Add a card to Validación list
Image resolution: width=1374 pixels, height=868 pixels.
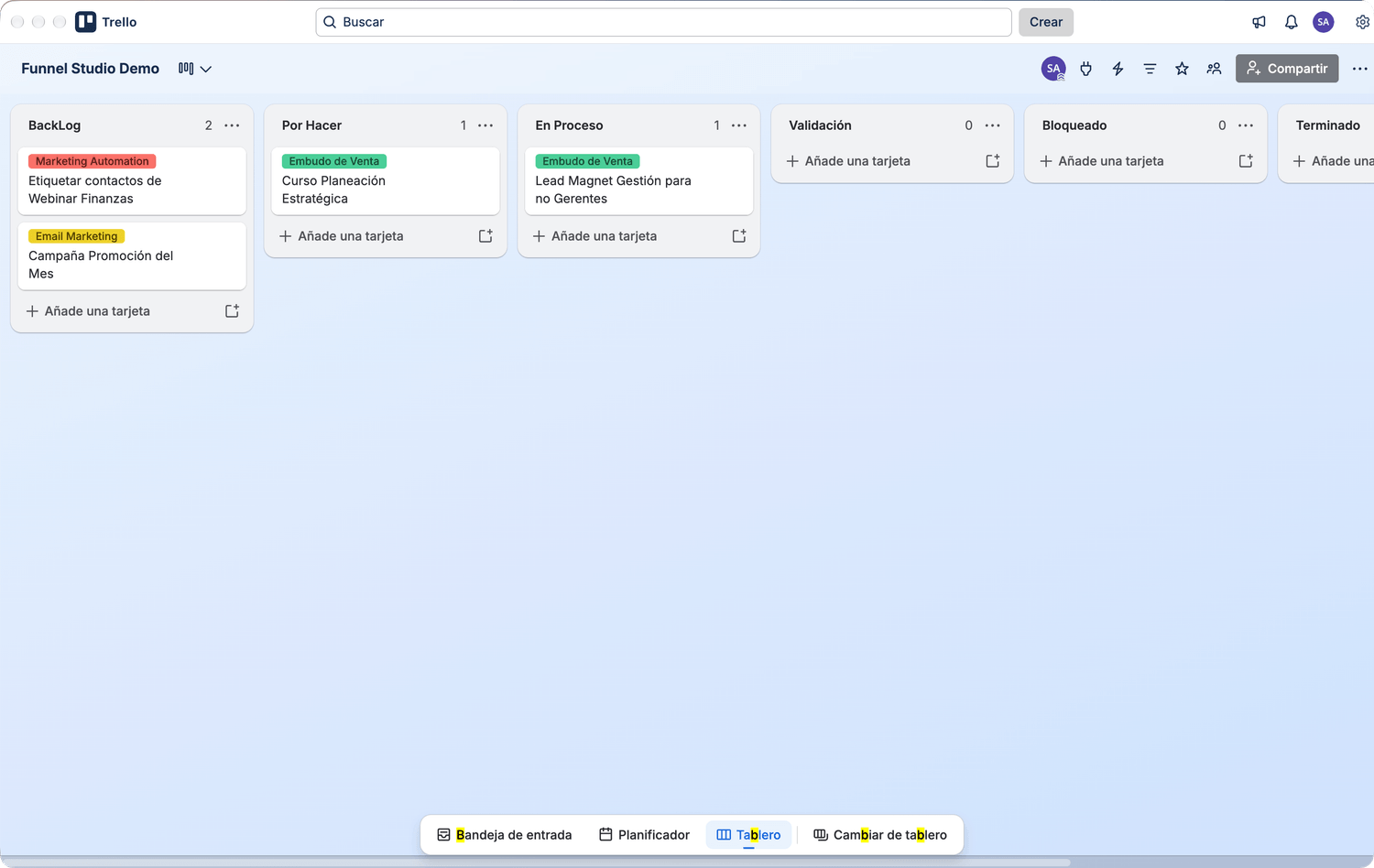(x=878, y=161)
